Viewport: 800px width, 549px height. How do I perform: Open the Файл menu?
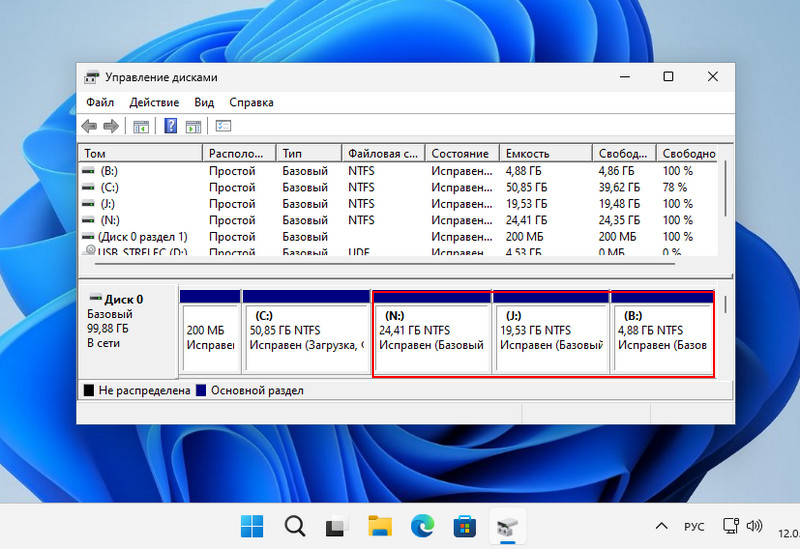(100, 102)
